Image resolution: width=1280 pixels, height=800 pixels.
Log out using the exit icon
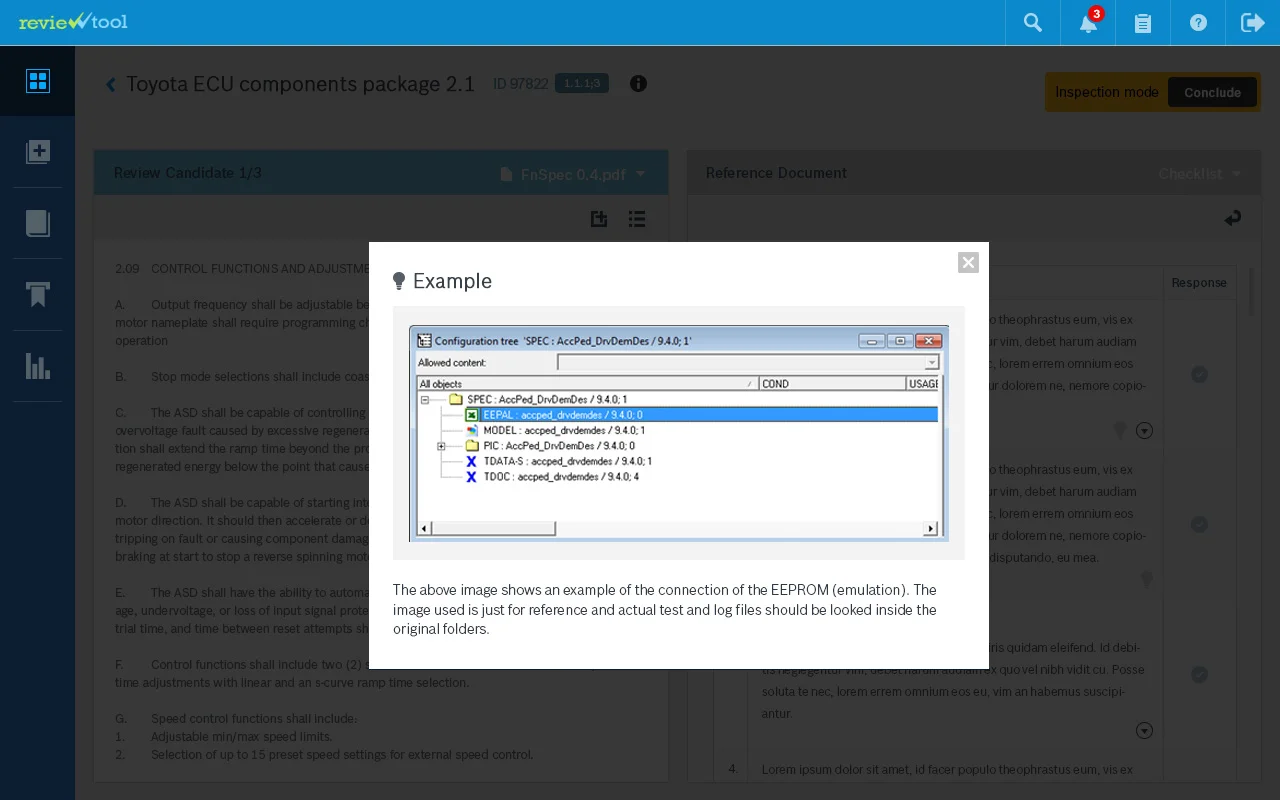click(x=1252, y=22)
